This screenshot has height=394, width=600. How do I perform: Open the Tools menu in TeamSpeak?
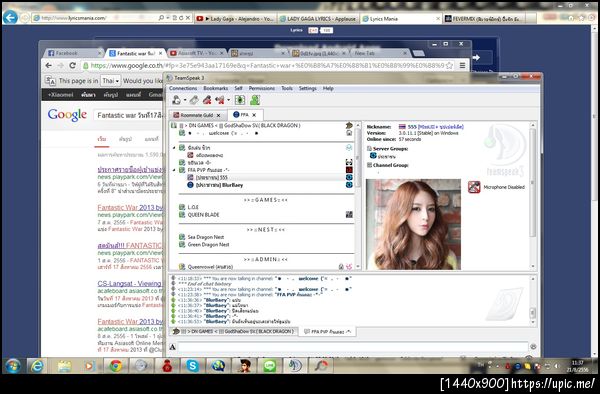[287, 88]
